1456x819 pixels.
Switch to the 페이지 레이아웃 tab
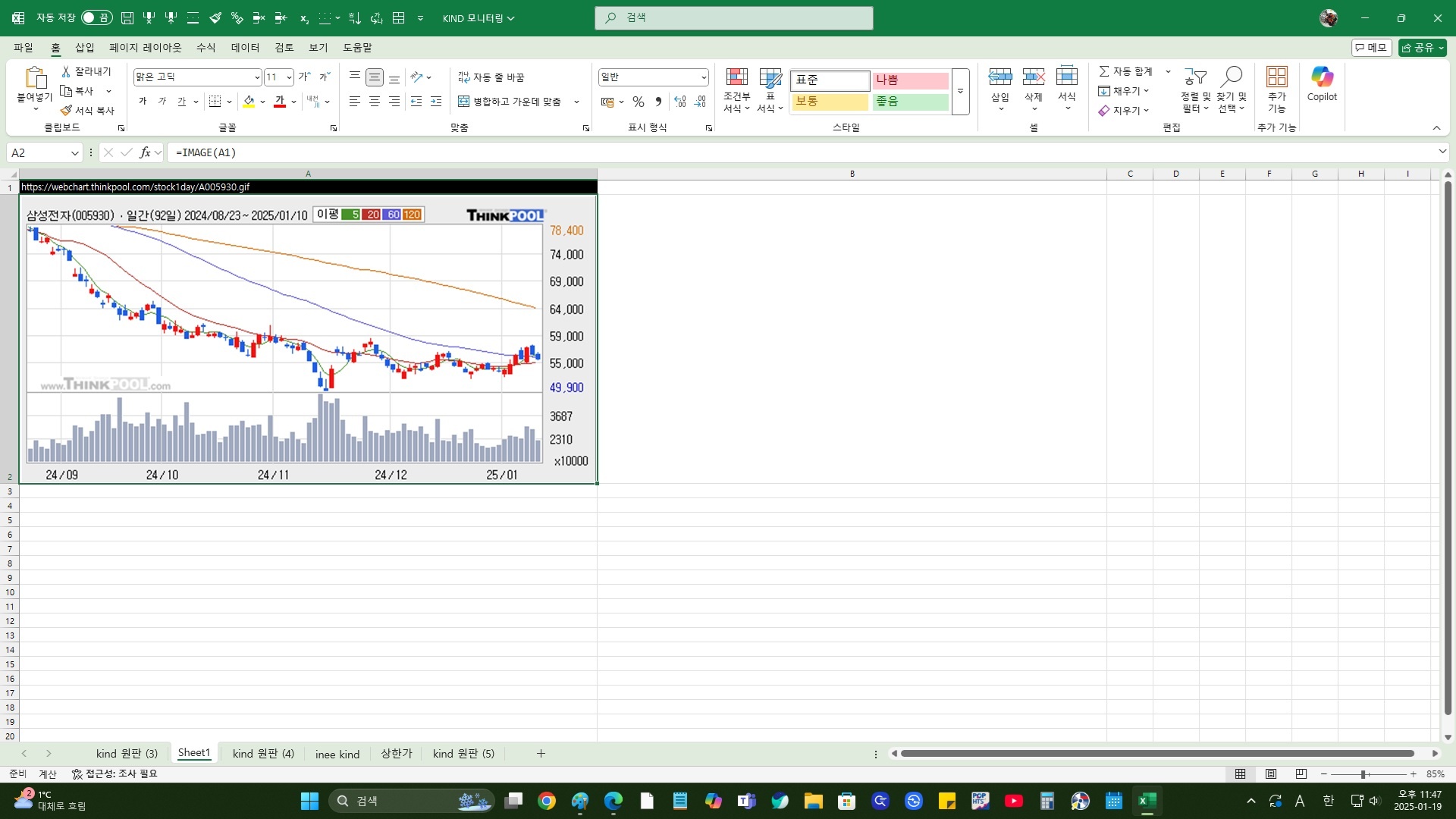click(146, 48)
